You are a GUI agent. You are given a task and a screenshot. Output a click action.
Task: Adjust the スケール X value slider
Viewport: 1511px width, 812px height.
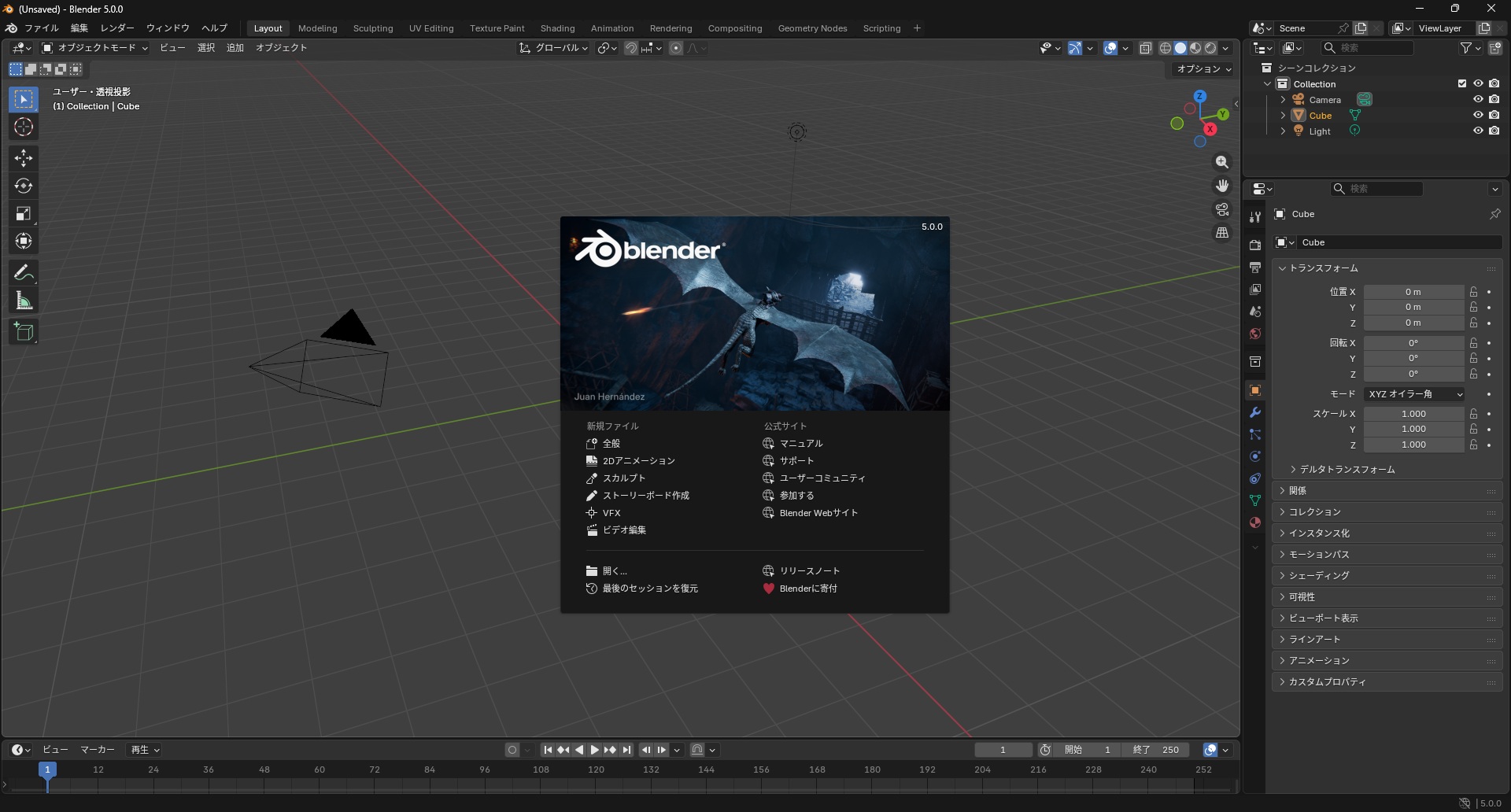pos(1414,413)
